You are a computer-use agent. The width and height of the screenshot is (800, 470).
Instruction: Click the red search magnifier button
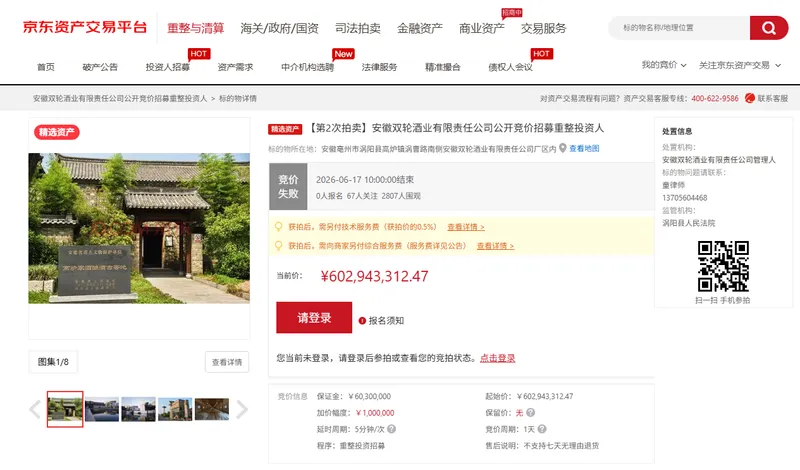tap(768, 28)
